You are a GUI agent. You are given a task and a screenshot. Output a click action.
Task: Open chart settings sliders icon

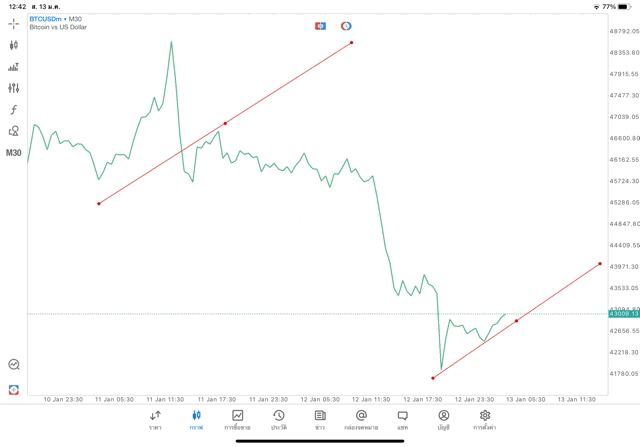coord(14,88)
